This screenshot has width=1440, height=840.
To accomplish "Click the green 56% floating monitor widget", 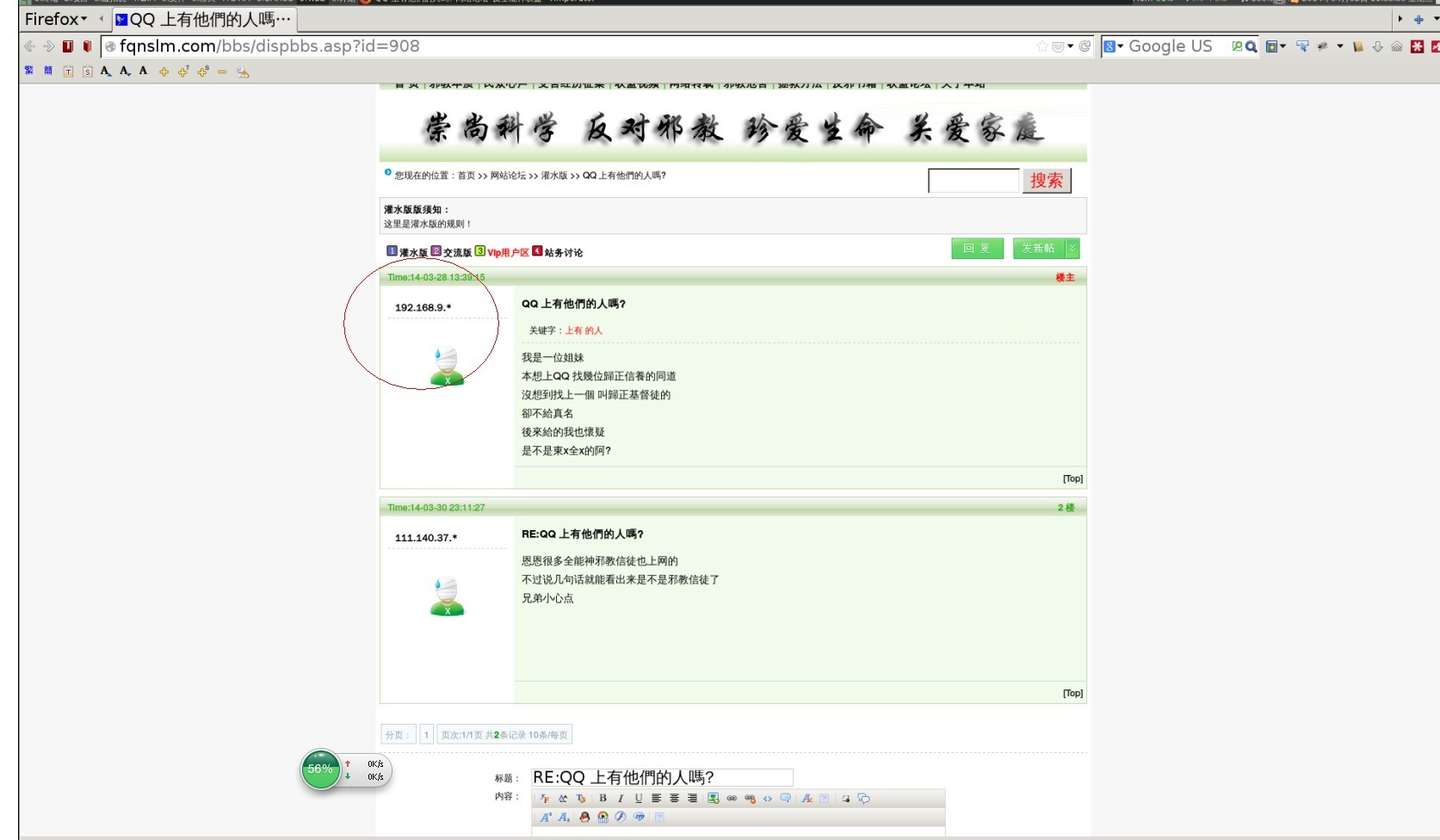I will [321, 769].
